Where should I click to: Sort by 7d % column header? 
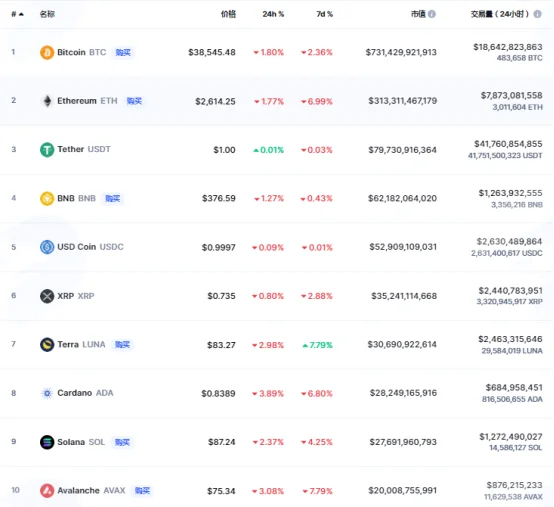point(324,14)
